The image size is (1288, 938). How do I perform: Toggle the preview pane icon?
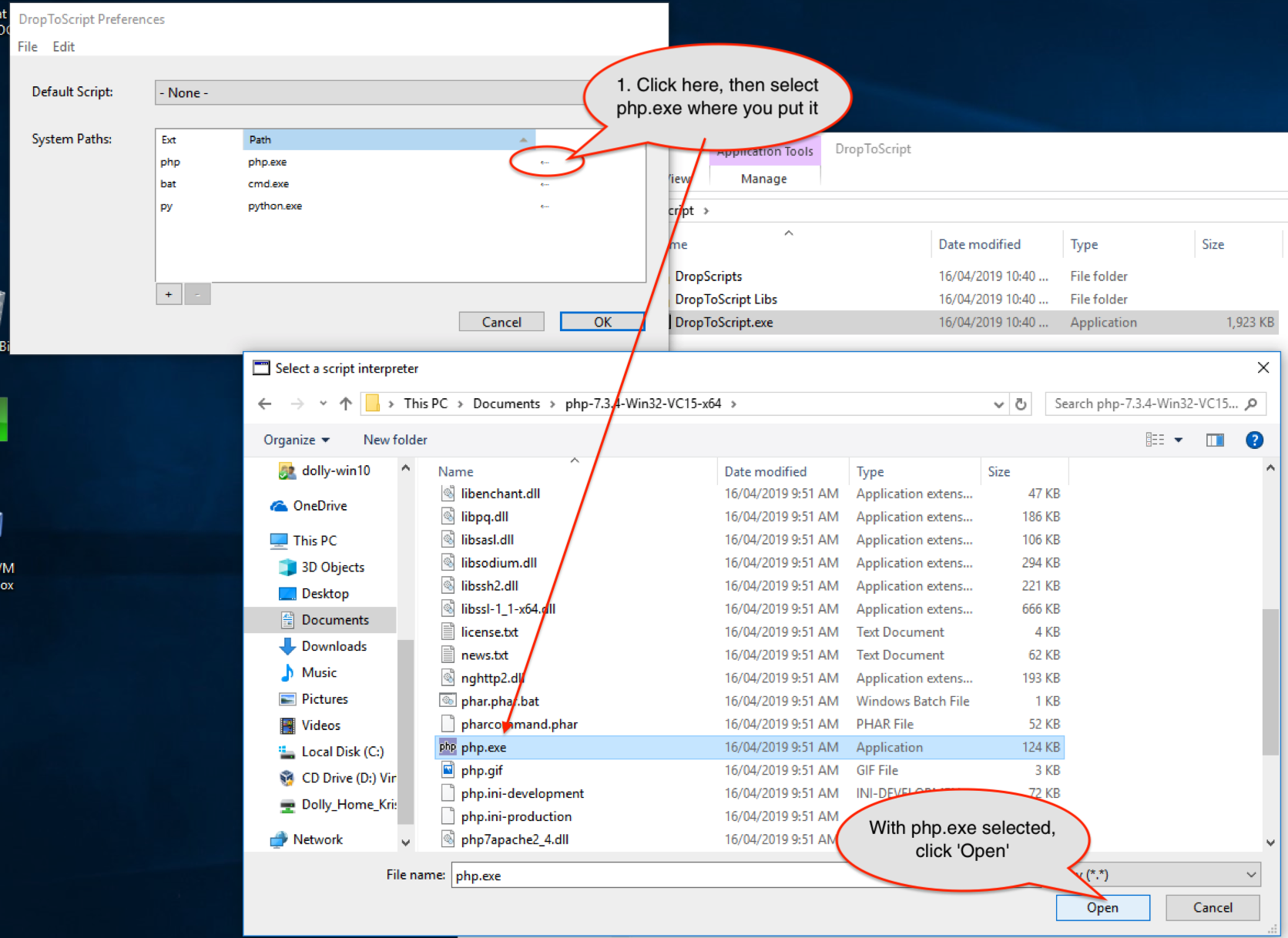coord(1215,440)
